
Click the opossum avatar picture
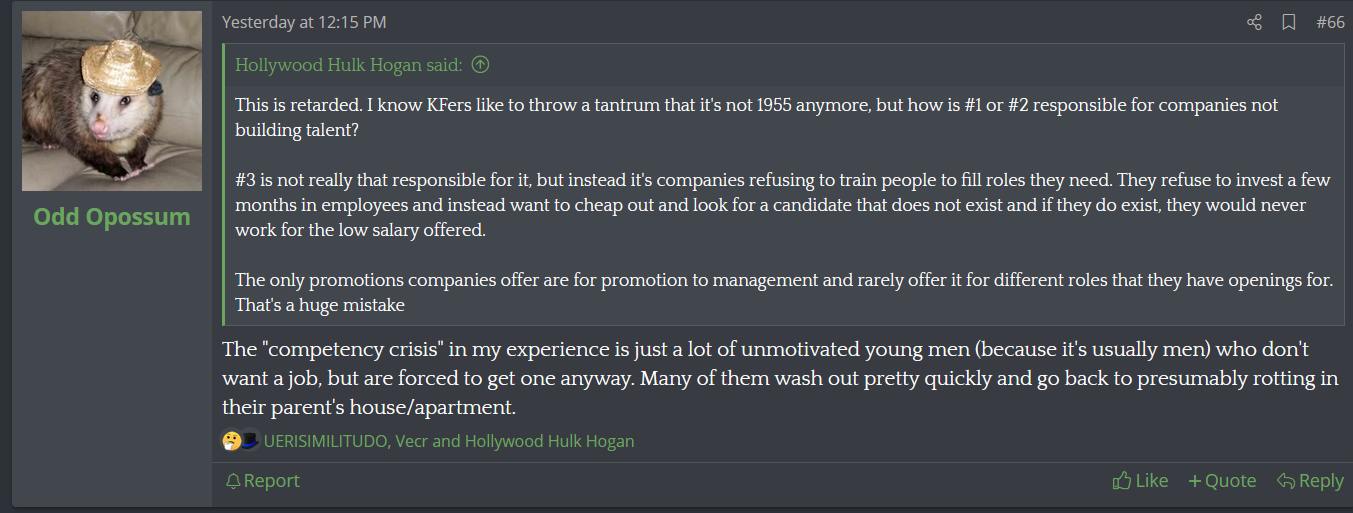click(112, 101)
